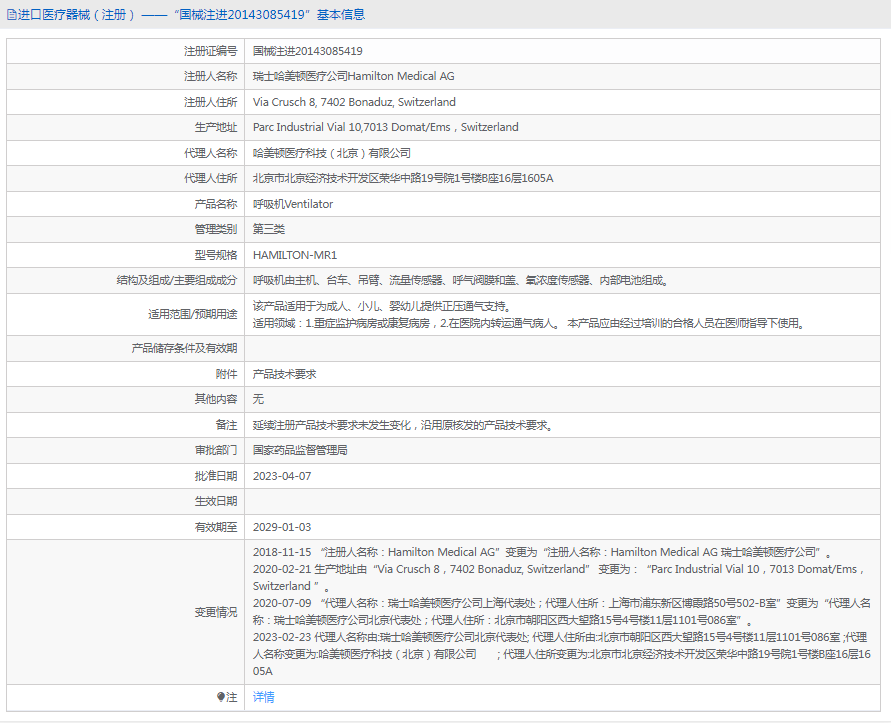The image size is (891, 723).
Task: Click the 其他内容 row label
Action: [x=216, y=399]
